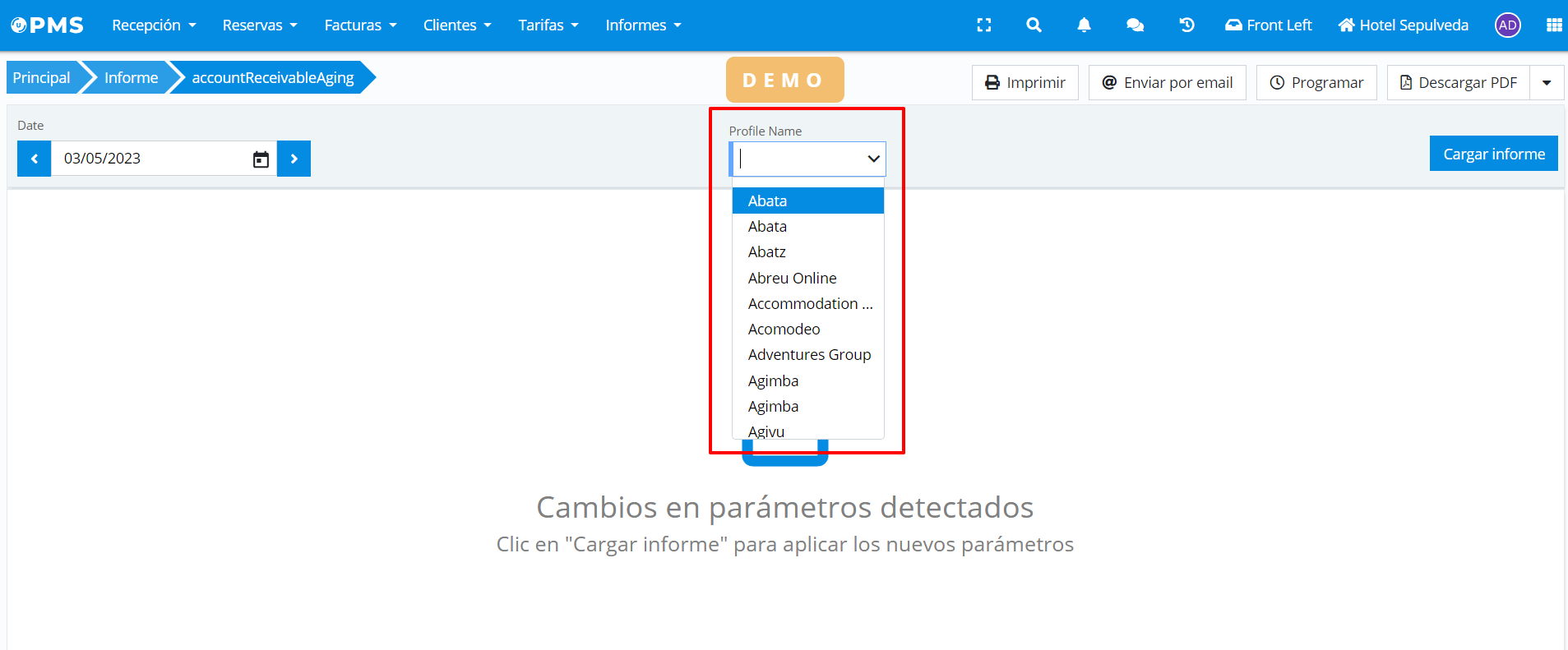Open the date picker calendar icon

click(261, 159)
